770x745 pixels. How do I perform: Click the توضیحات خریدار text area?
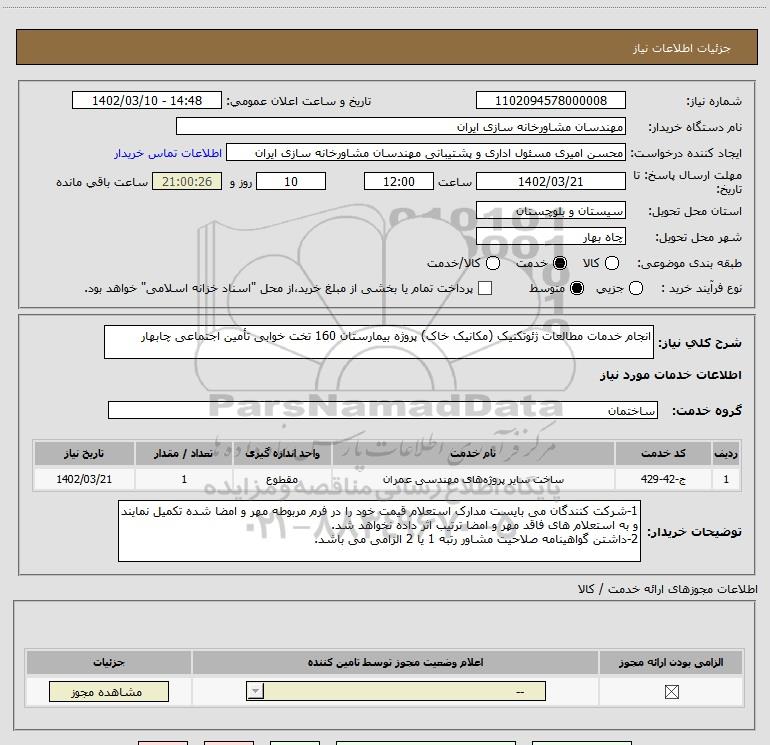tap(379, 531)
